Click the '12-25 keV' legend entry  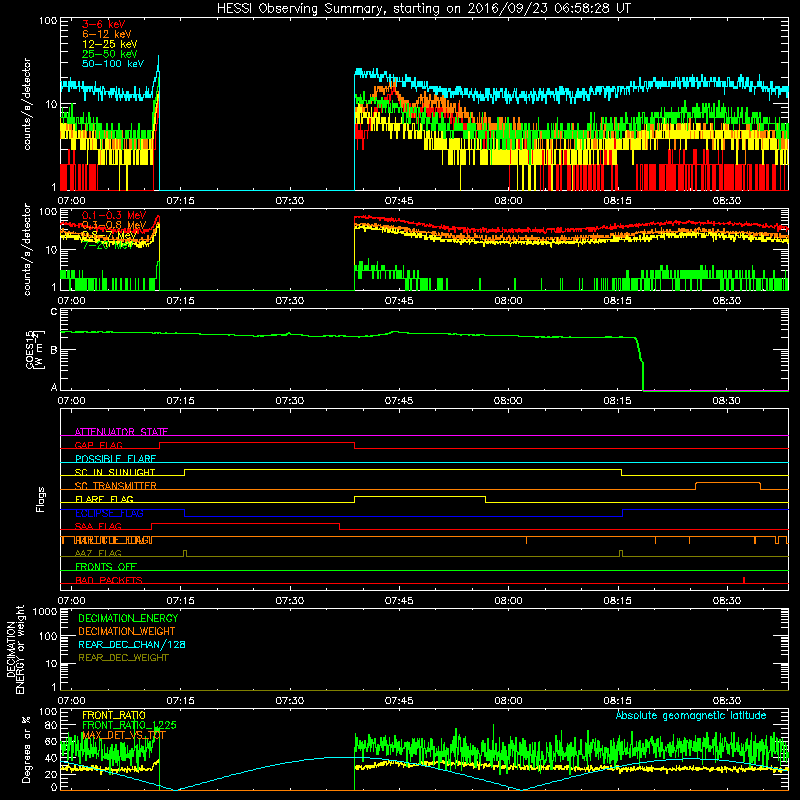[110, 44]
